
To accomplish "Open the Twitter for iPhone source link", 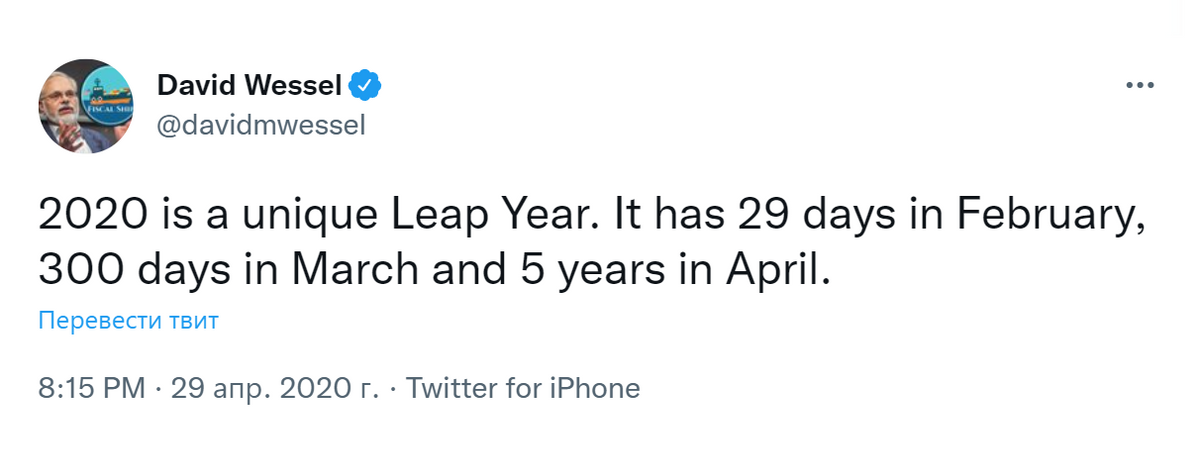I will [523, 388].
